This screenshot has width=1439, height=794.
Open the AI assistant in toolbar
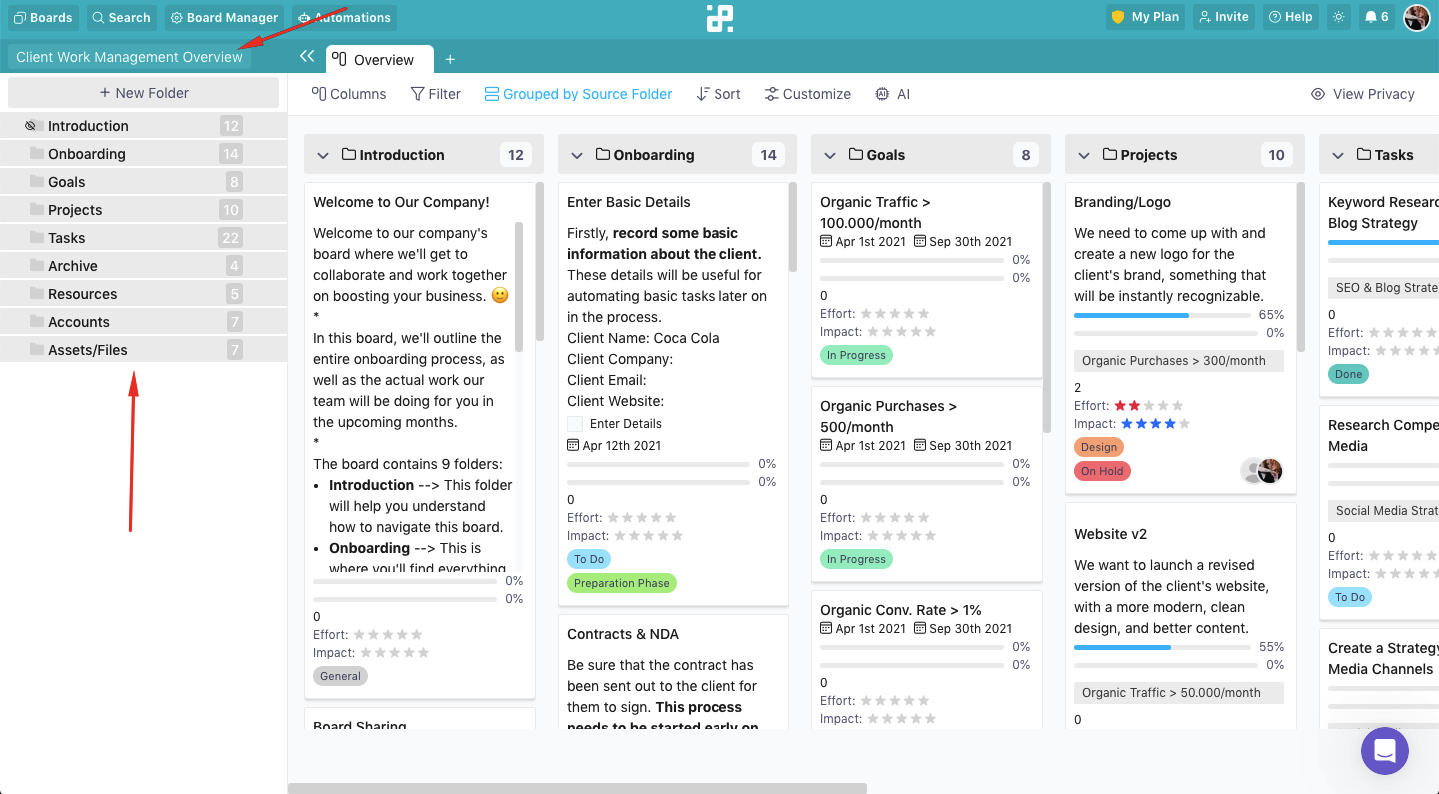click(x=892, y=94)
